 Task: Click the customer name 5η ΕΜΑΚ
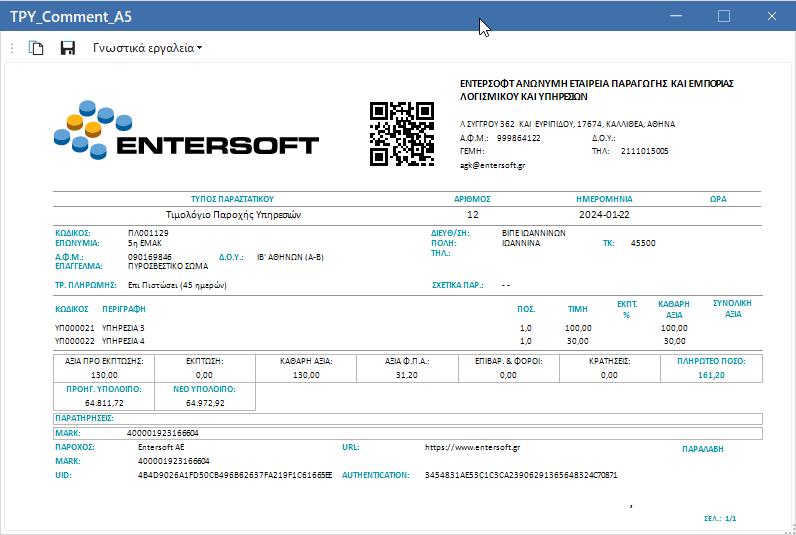point(145,243)
